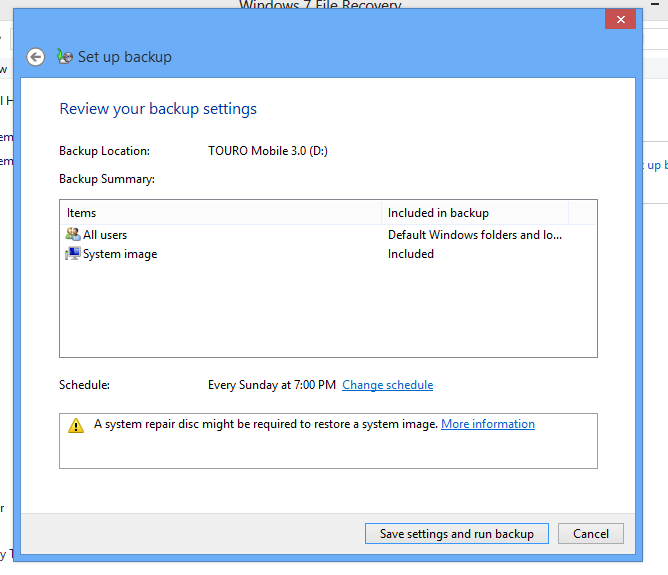Viewport: 668px width, 575px height.
Task: Click 'Default Windows folders and lo...' cell
Action: [475, 235]
